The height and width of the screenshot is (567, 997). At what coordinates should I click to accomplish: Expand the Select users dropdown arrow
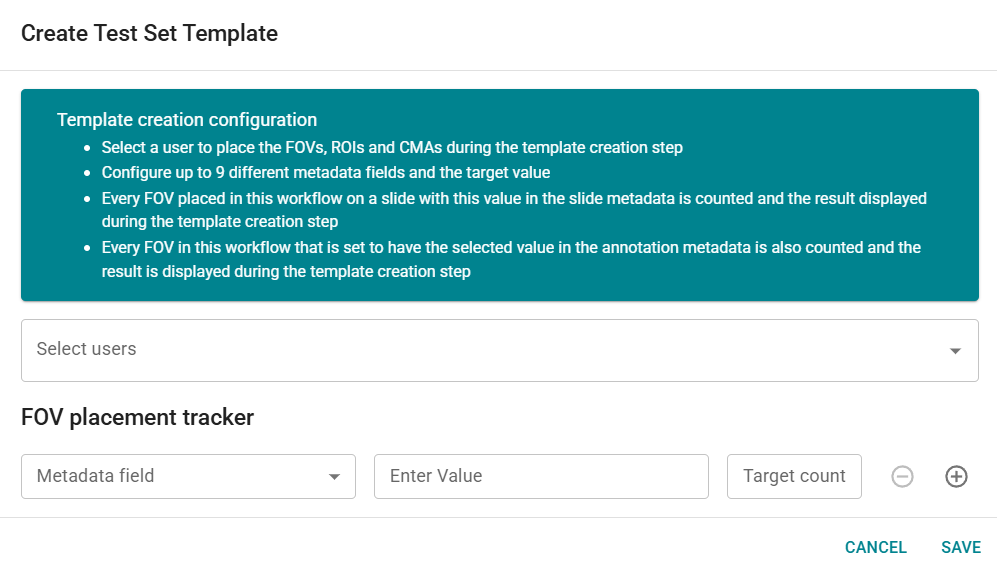click(x=955, y=351)
